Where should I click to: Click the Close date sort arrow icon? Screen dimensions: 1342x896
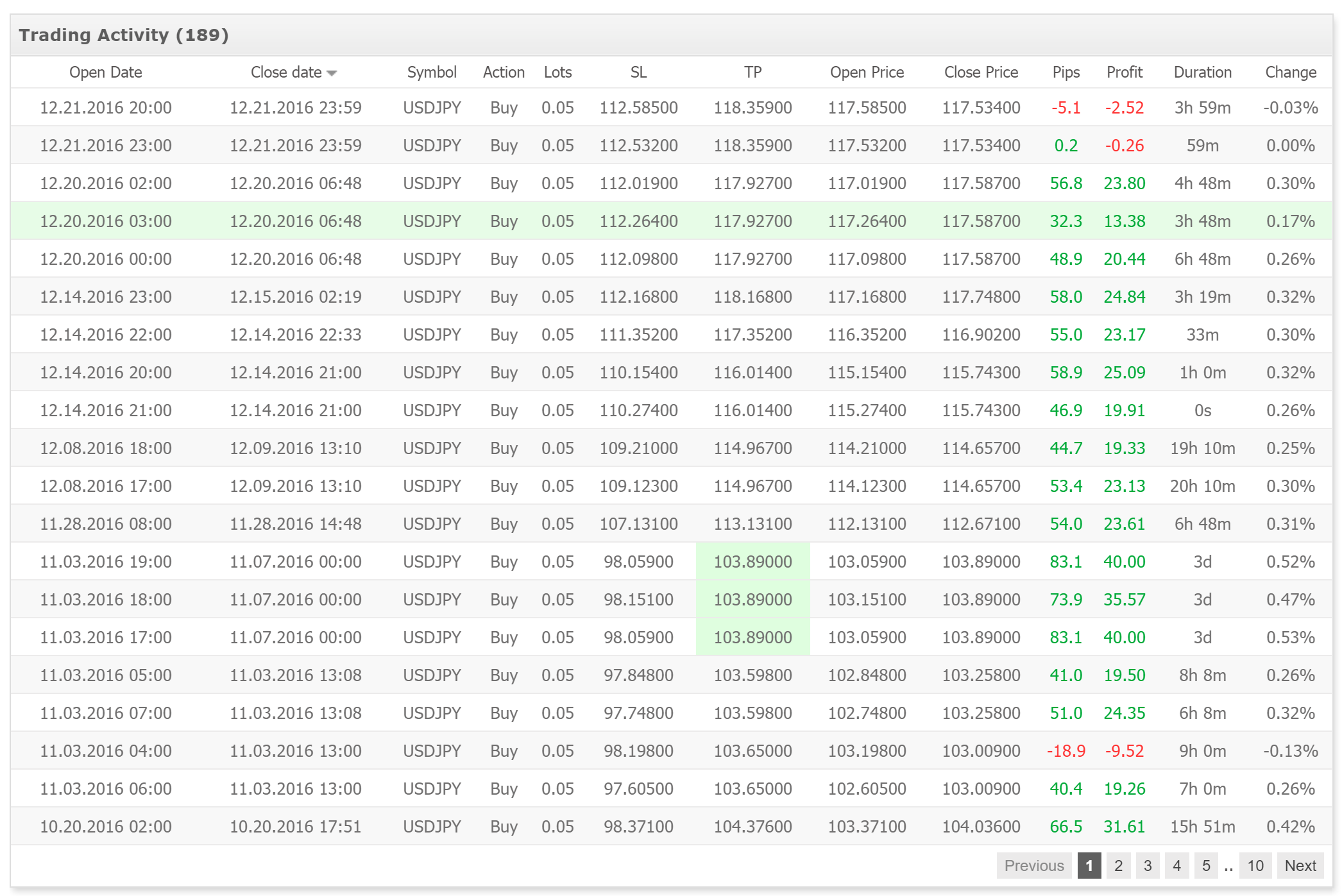(332, 73)
